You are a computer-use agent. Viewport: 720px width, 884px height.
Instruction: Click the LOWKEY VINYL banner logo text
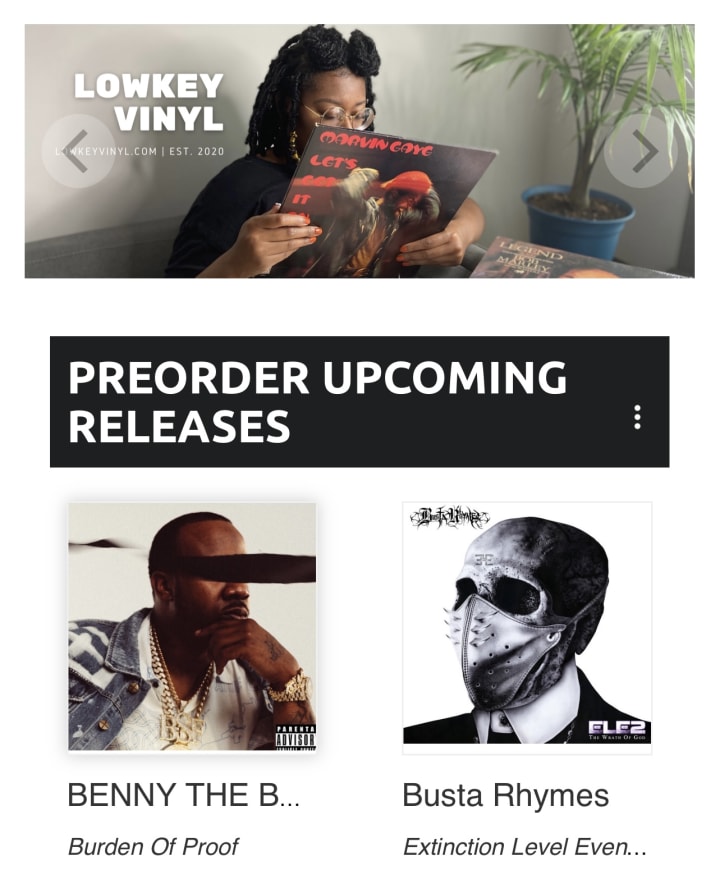coord(149,102)
